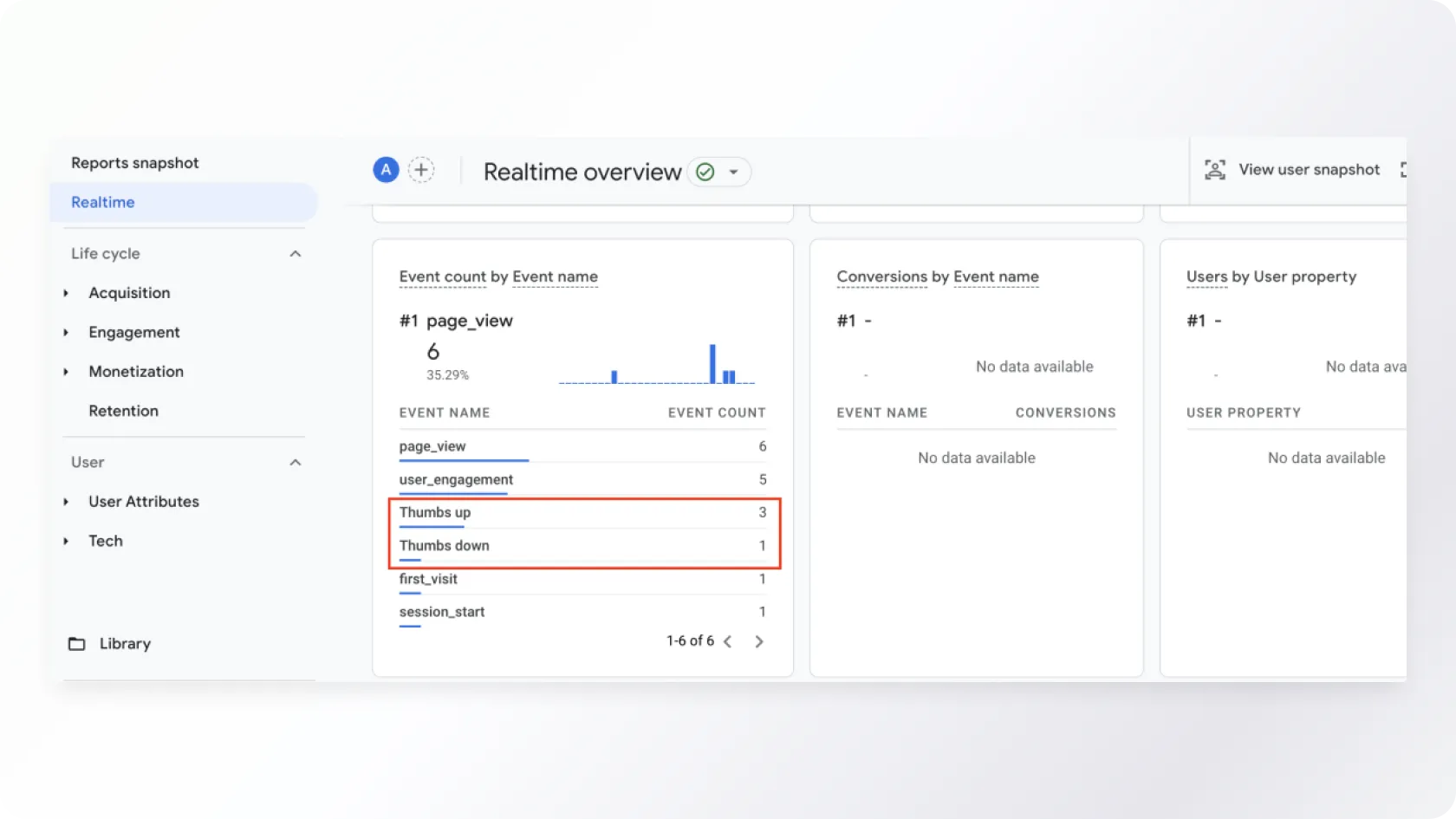The height and width of the screenshot is (819, 1456).
Task: Go to next page of event list
Action: tap(759, 641)
